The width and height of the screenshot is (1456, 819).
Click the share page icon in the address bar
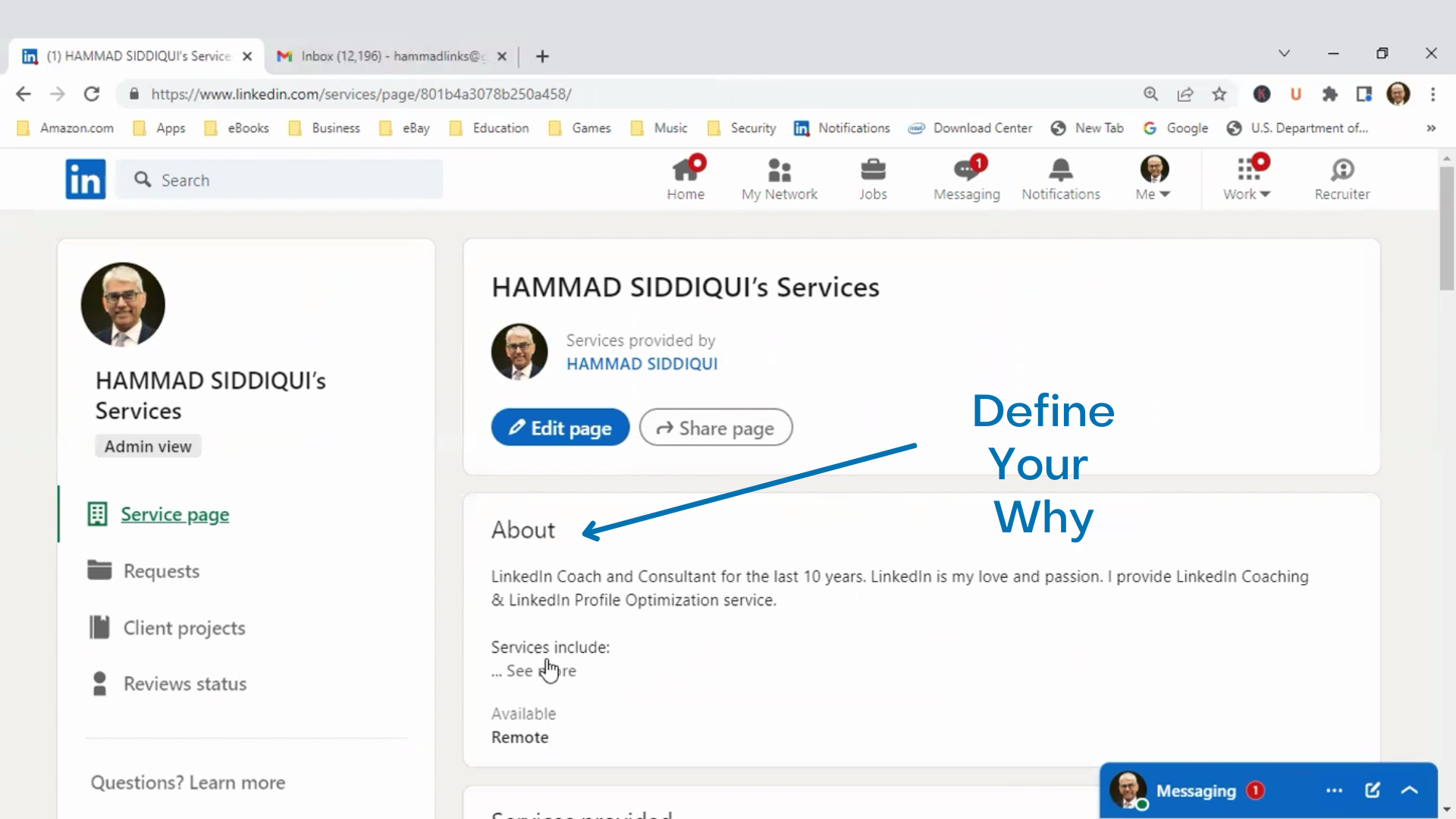[1185, 94]
